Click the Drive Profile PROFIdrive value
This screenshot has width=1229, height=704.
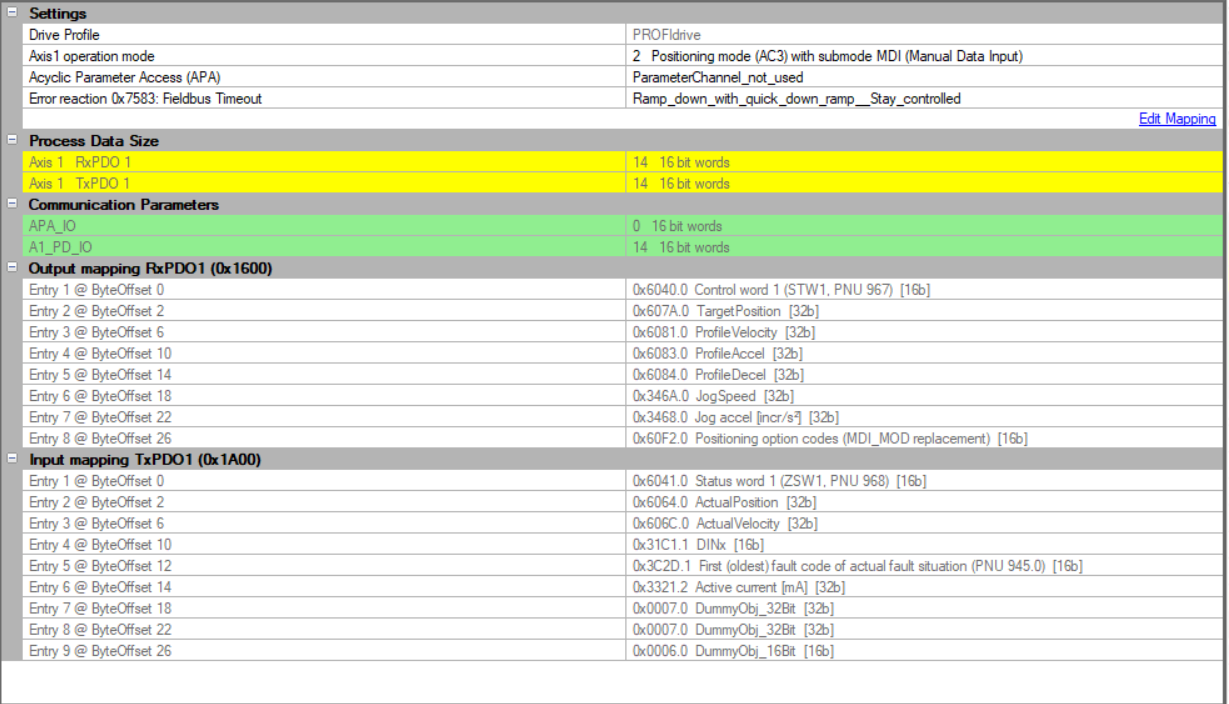[x=666, y=35]
